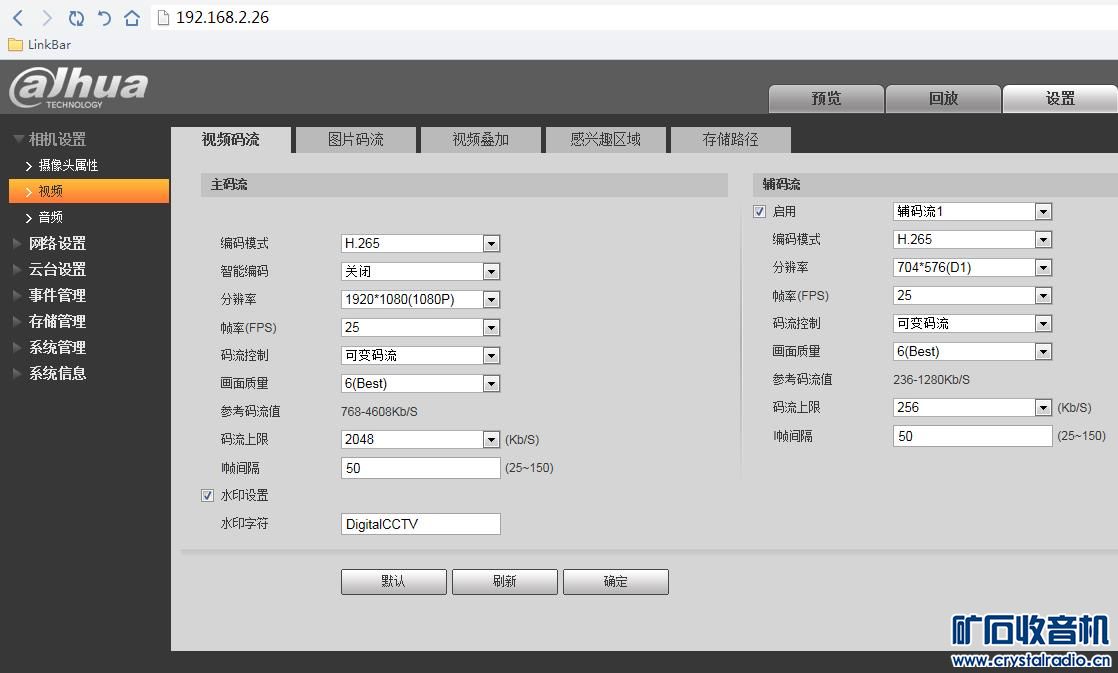Open the 辅码流1 stream selector dropdown

973,211
